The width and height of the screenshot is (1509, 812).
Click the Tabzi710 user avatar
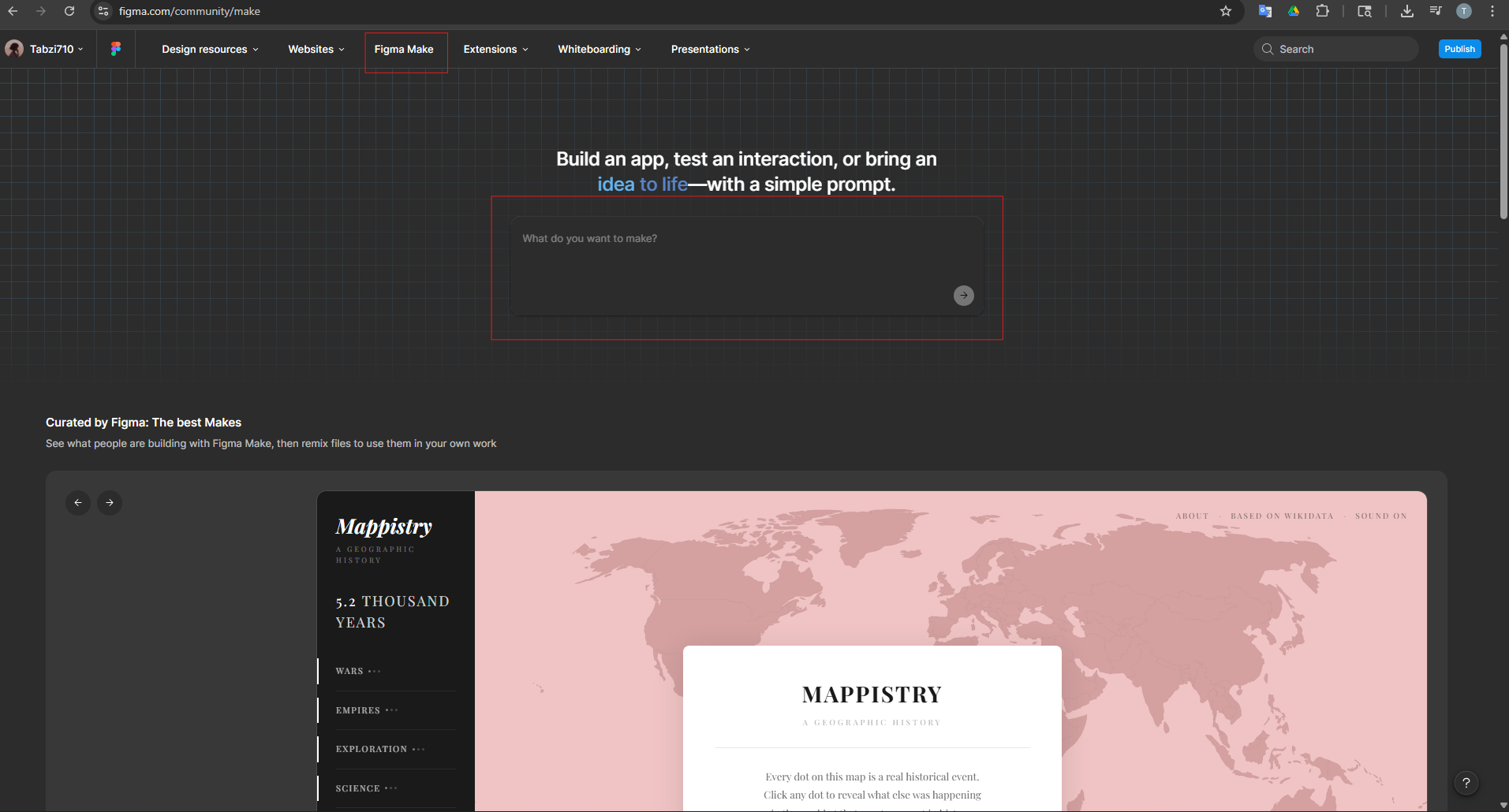(14, 49)
